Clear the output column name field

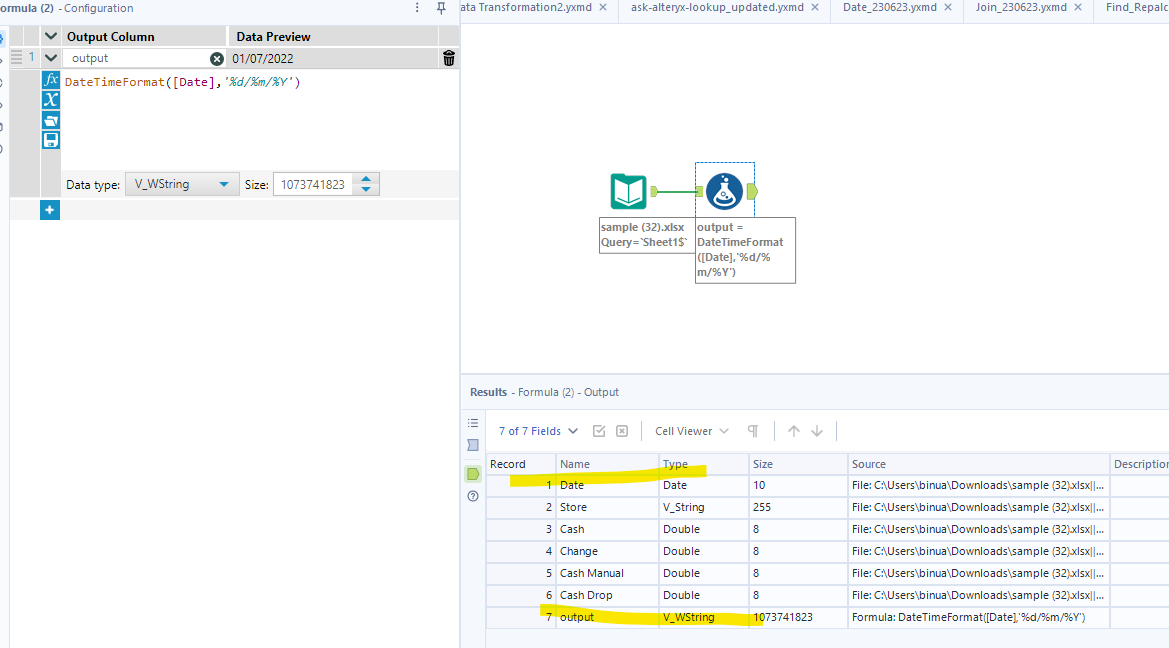point(216,58)
